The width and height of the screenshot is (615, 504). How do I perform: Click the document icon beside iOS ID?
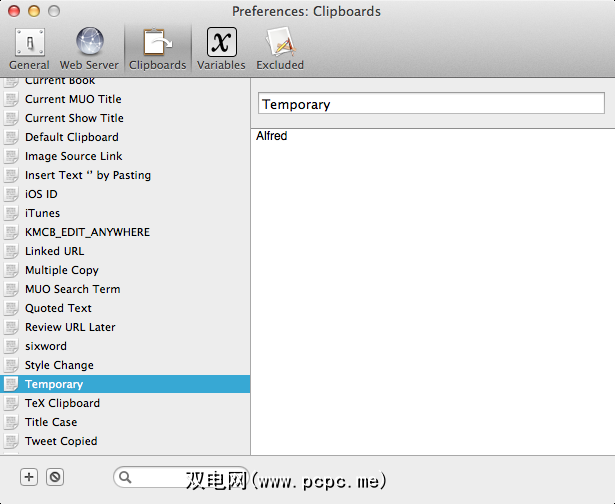point(11,194)
